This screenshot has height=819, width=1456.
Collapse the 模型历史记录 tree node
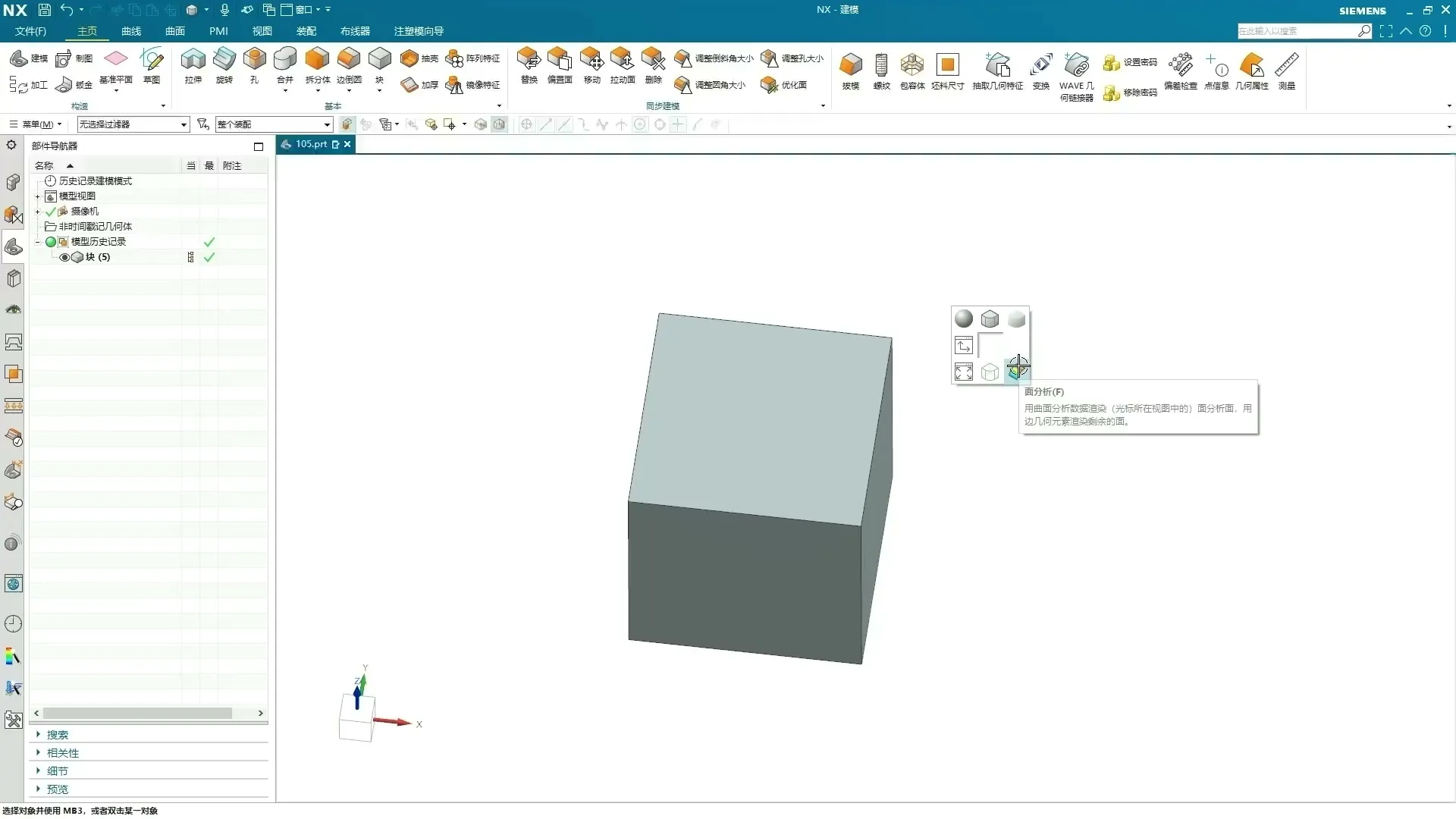click(x=37, y=242)
